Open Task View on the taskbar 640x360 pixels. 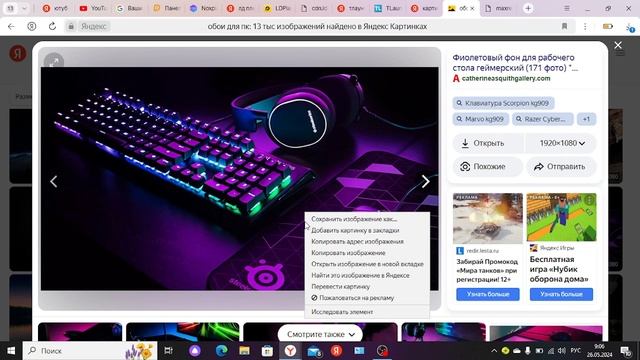point(168,351)
